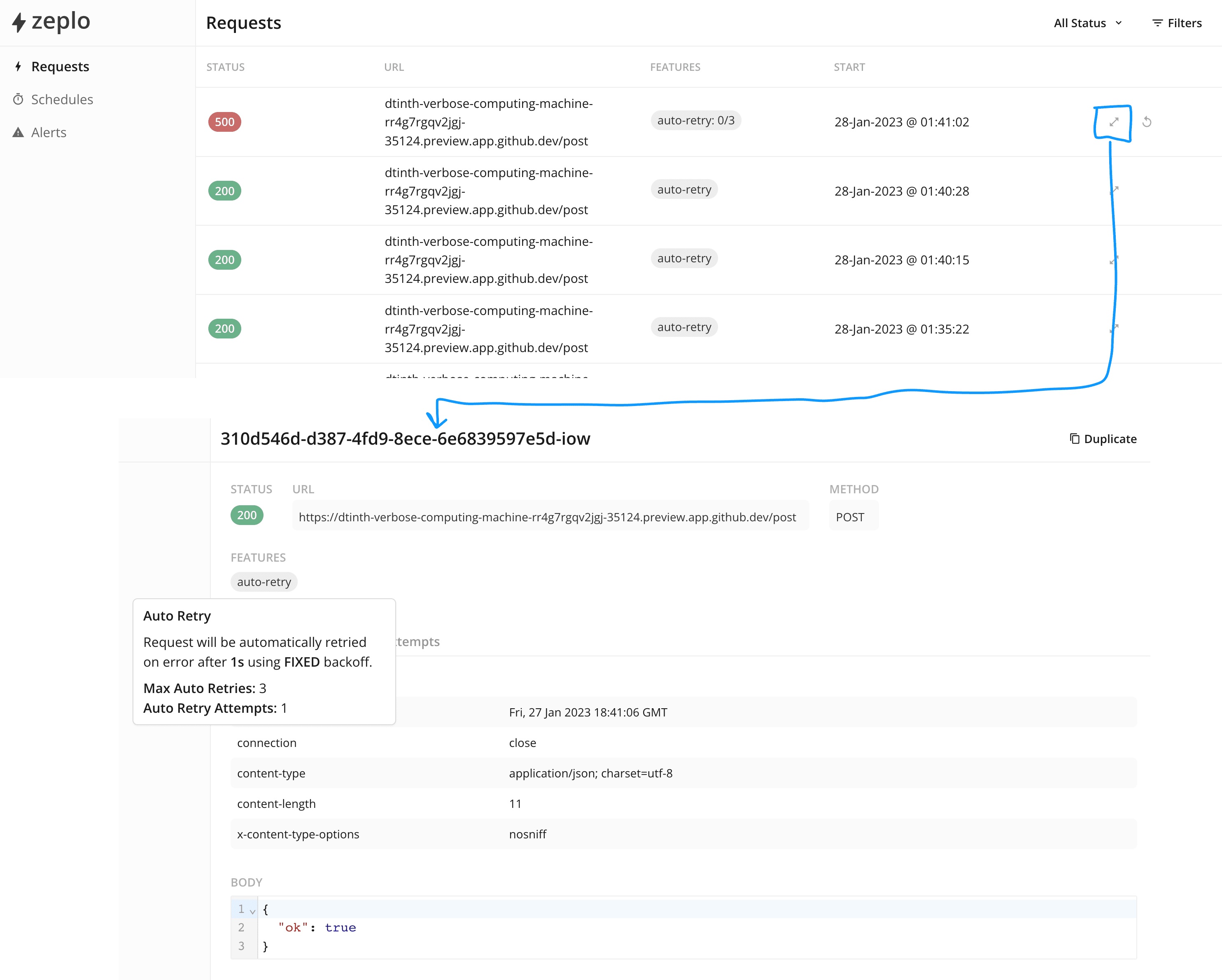Click the URL of the 01:35:22 request
The image size is (1222, 980).
pos(489,329)
